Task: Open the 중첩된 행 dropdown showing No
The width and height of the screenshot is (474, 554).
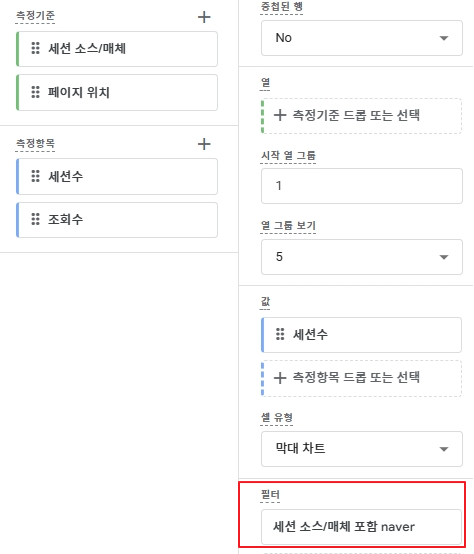Action: [x=362, y=38]
